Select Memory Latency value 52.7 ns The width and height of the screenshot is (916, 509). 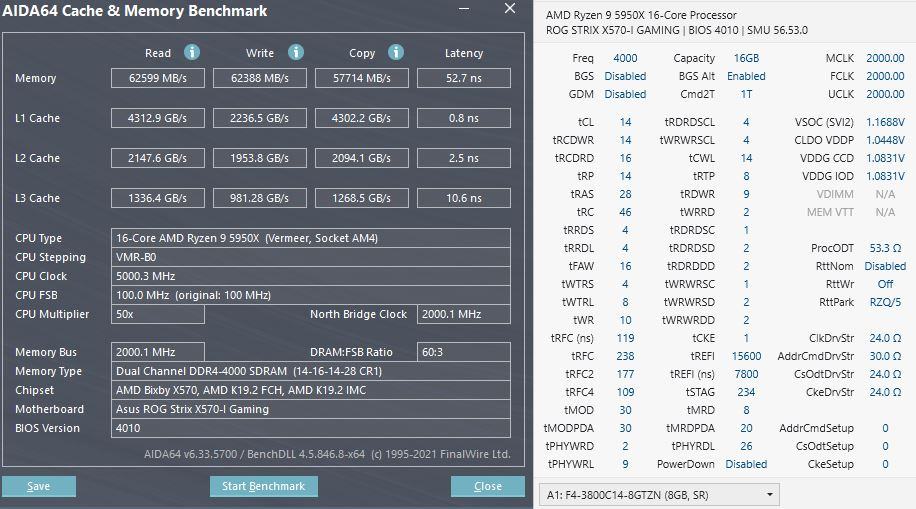tap(464, 78)
